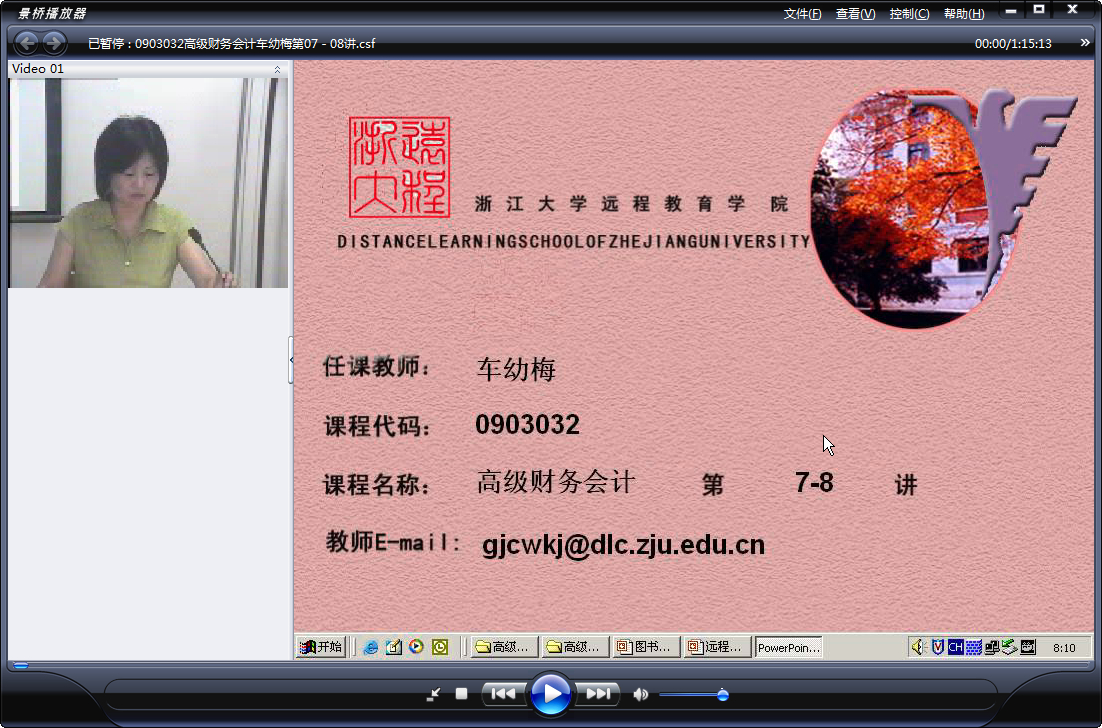
Task: Click the volume slider handle
Action: 722,695
